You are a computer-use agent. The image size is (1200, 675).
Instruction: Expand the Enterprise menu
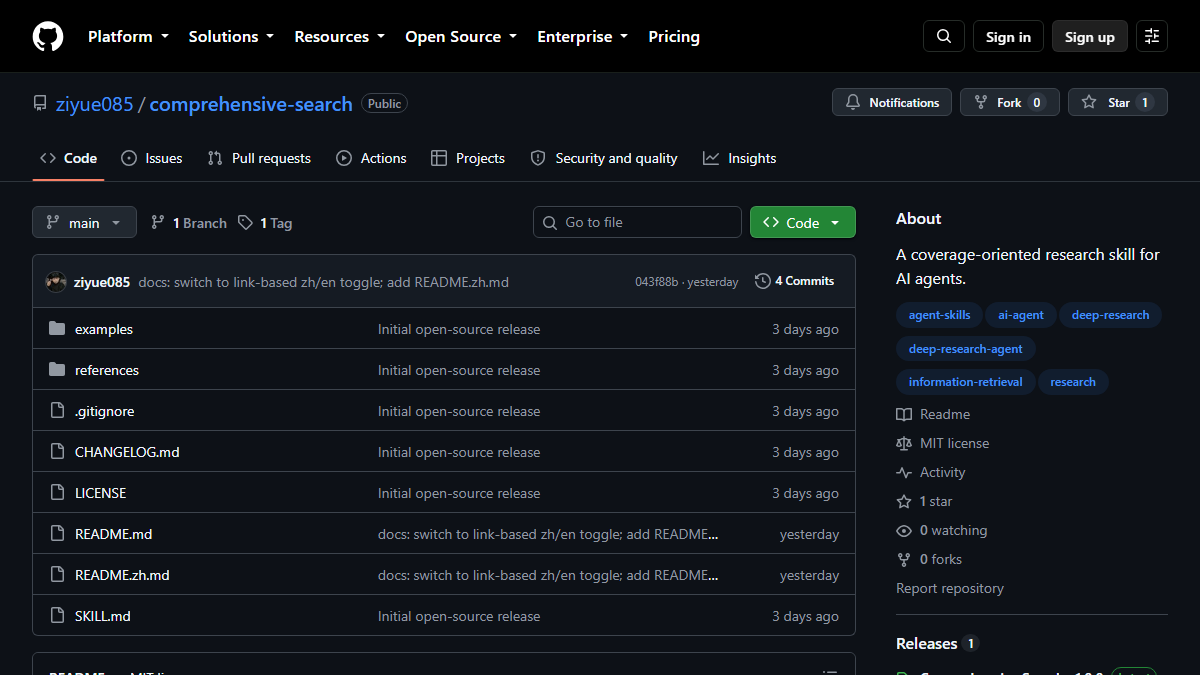(x=583, y=37)
